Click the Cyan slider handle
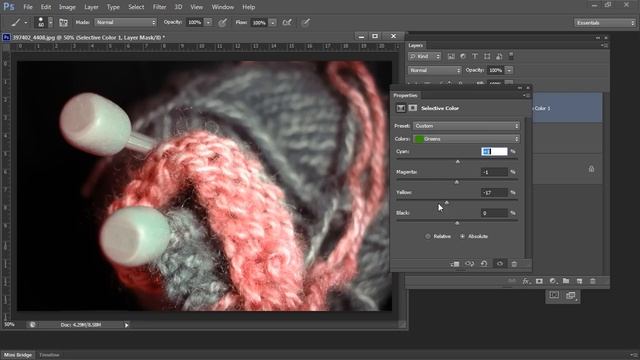Image resolution: width=640 pixels, height=360 pixels. [458, 162]
